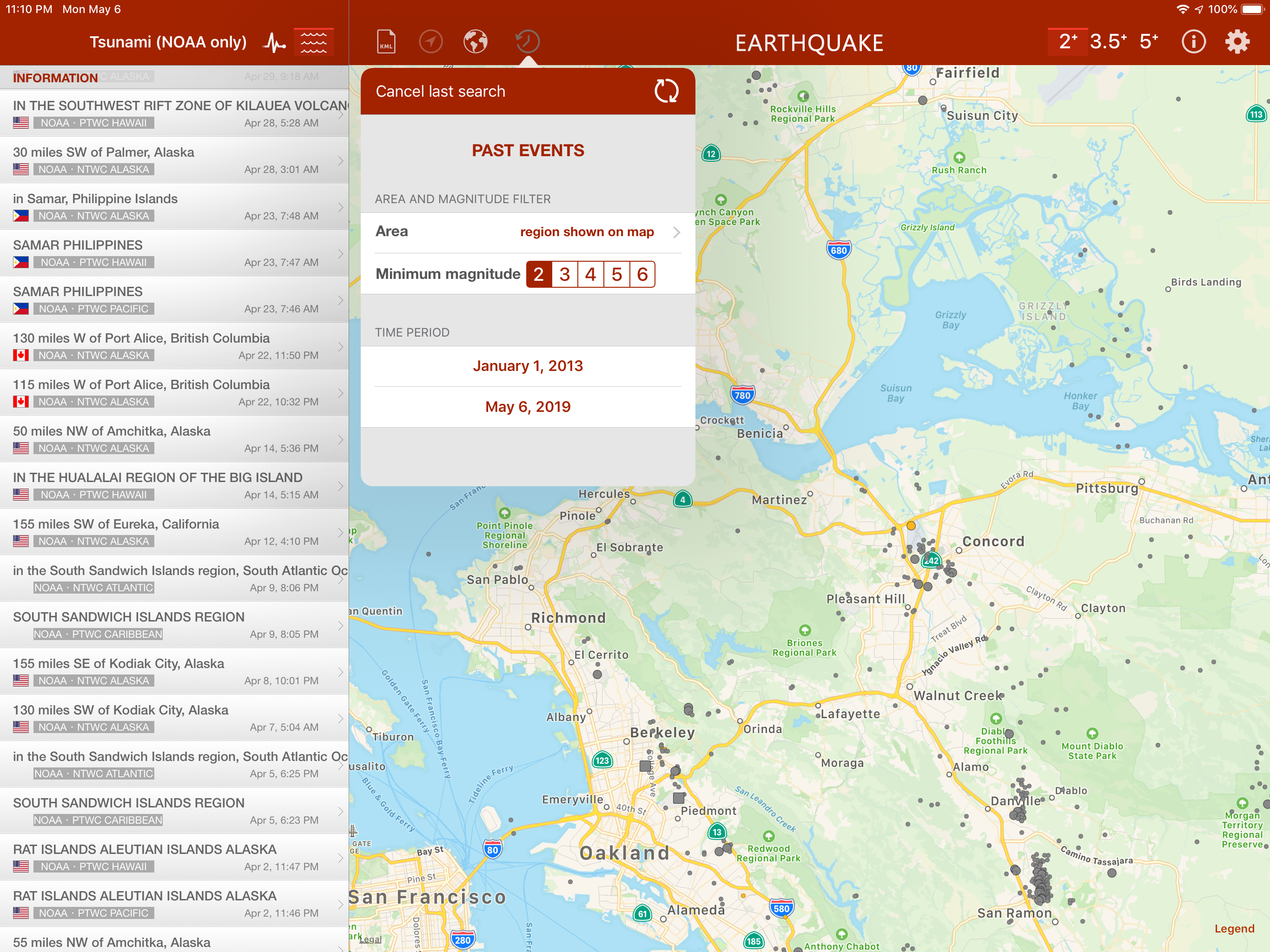Viewport: 1270px width, 952px height.
Task: Change the January 1, 2013 start date
Action: click(528, 366)
